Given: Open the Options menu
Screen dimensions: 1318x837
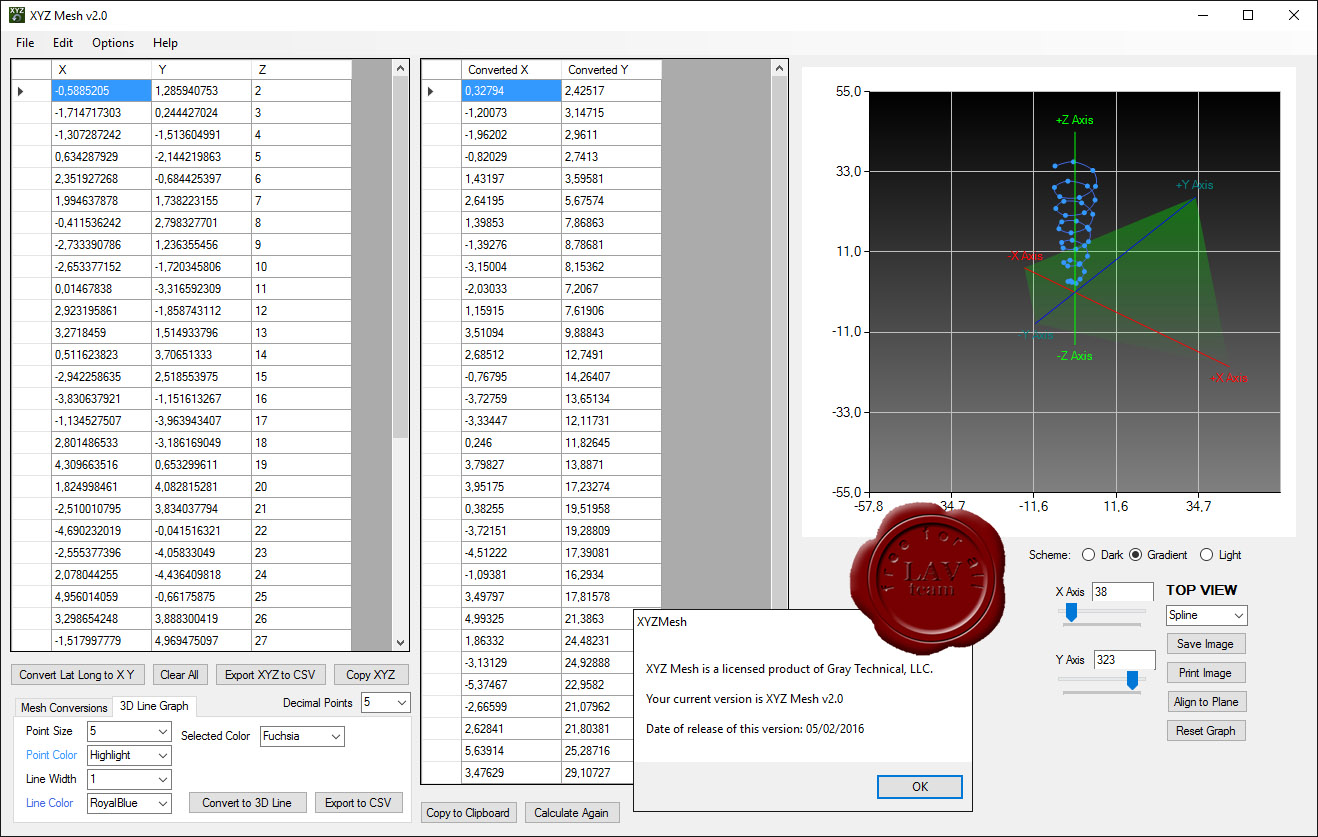Looking at the screenshot, I should pos(113,43).
